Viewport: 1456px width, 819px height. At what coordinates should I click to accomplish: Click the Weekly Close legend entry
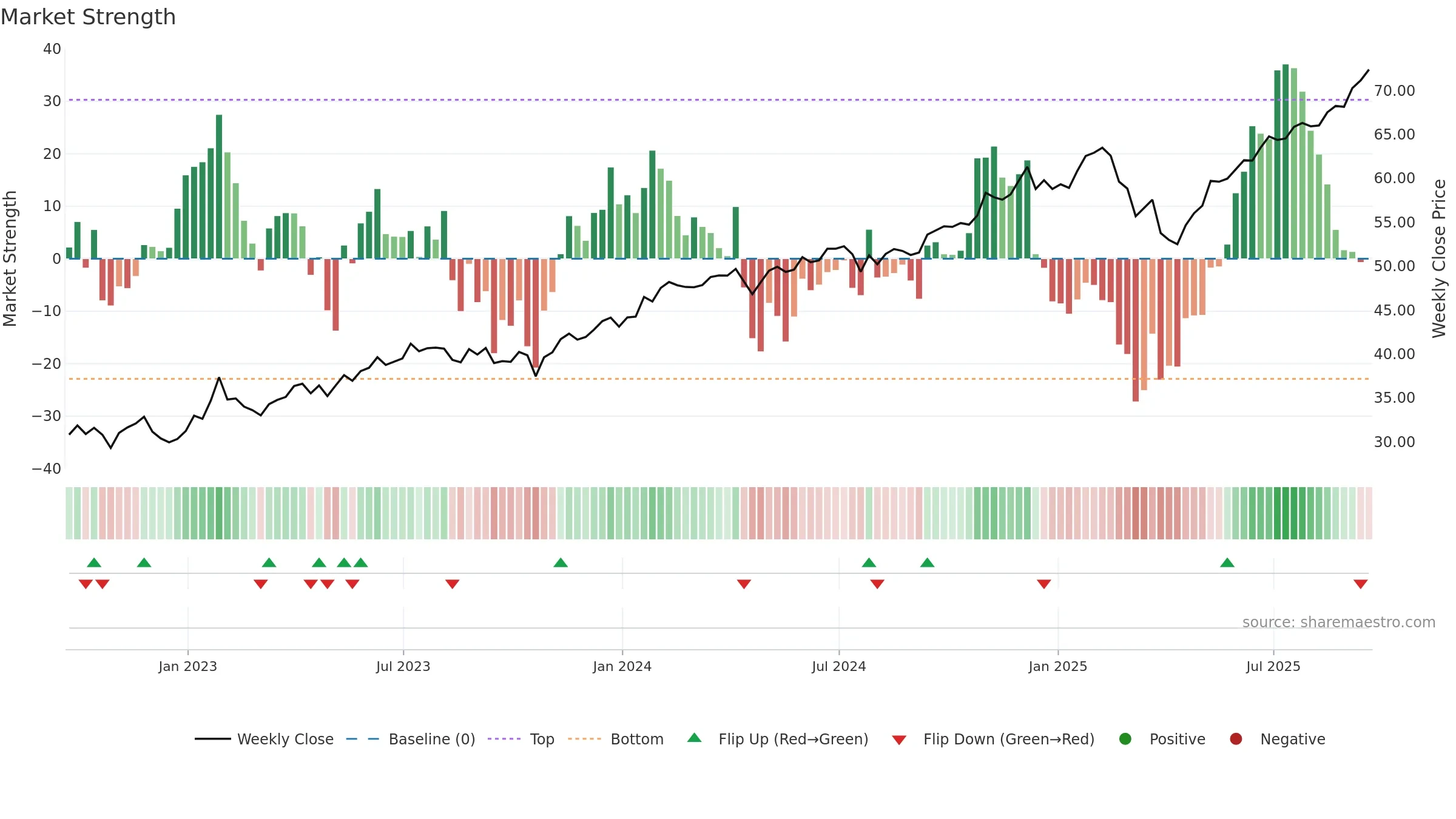(264, 739)
